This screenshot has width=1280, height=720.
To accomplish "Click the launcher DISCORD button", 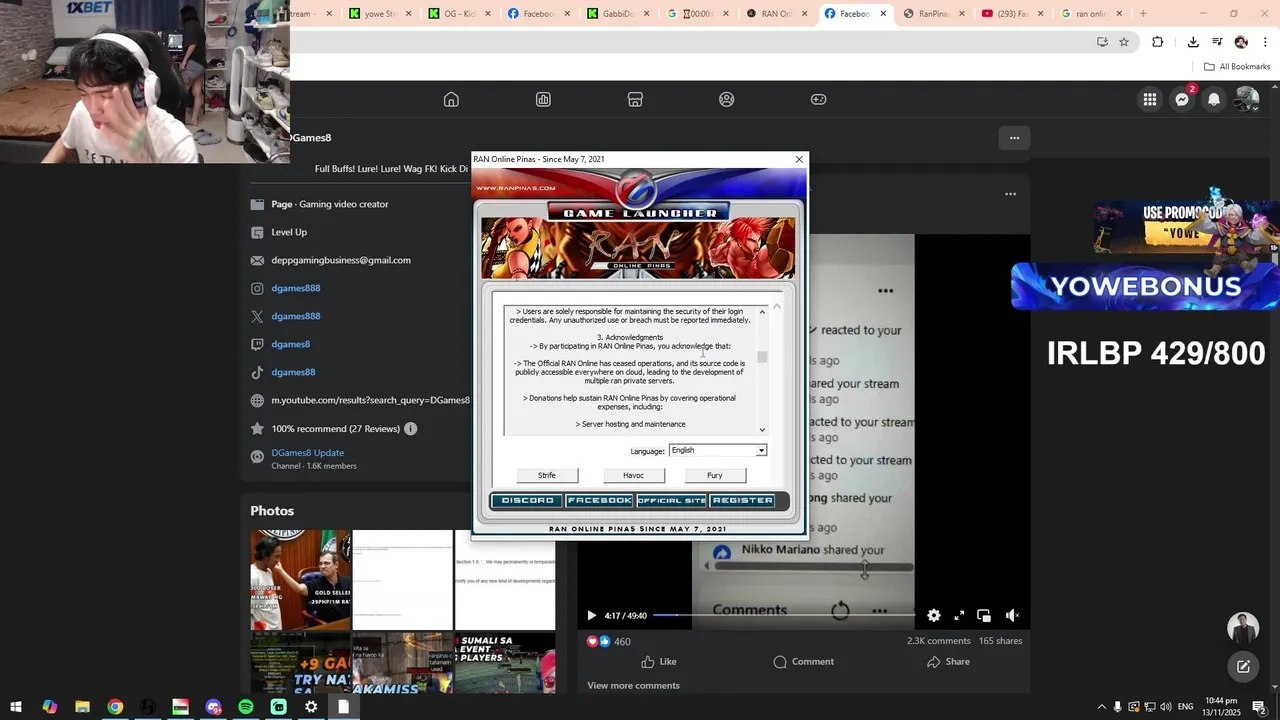I will [527, 500].
